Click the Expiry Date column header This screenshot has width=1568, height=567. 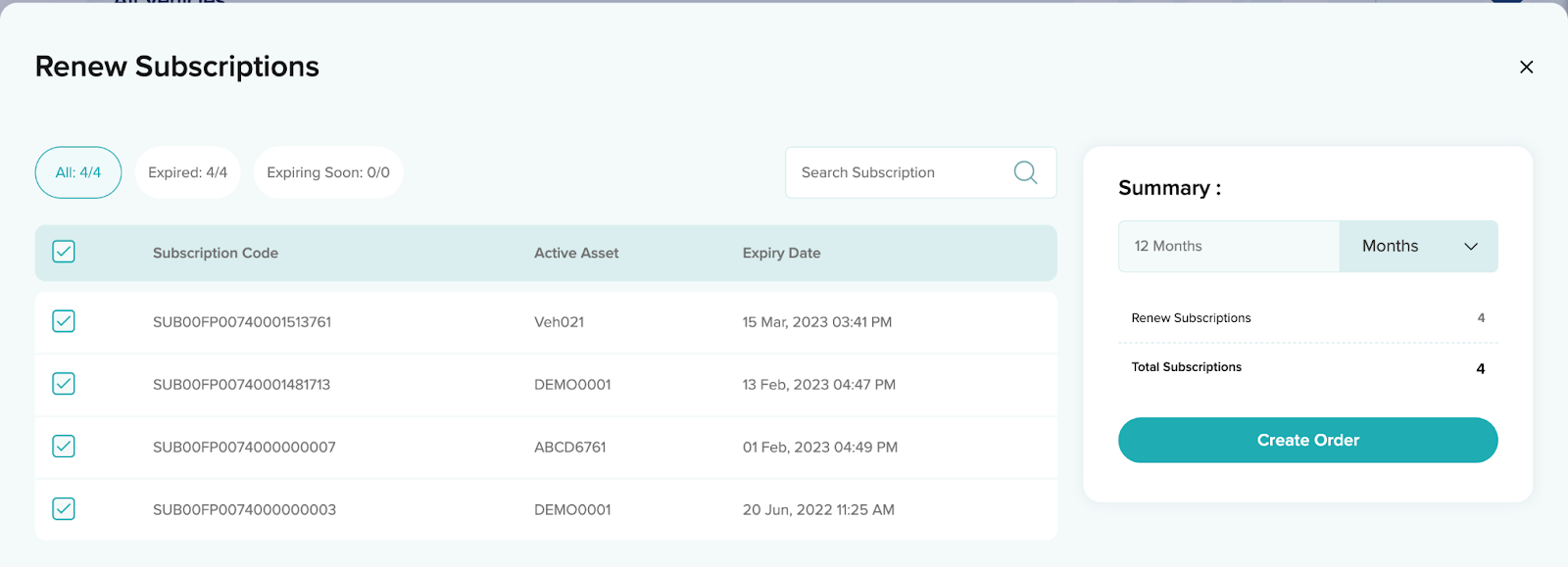point(781,253)
